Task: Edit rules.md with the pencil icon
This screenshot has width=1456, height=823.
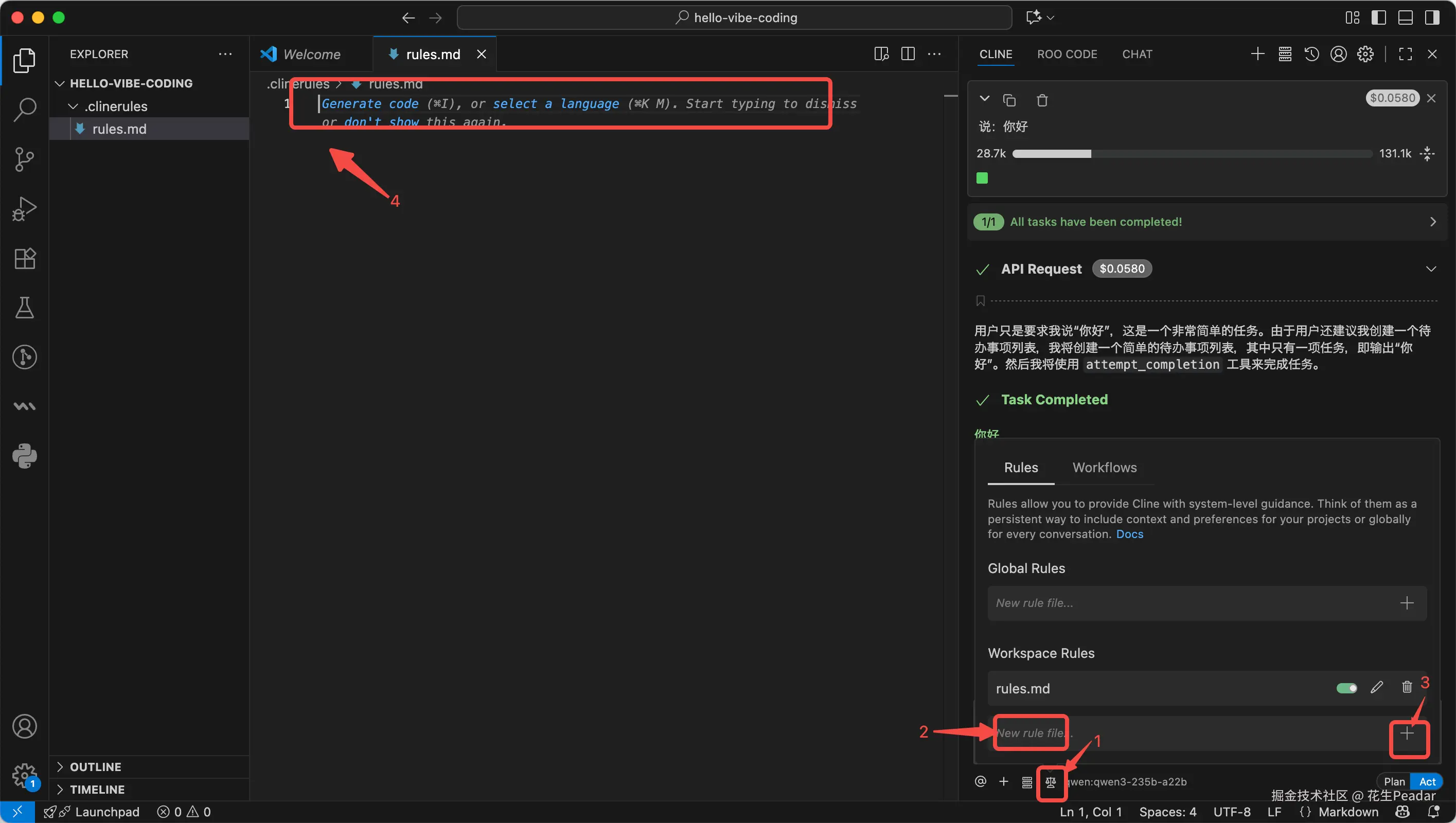Action: click(1377, 687)
